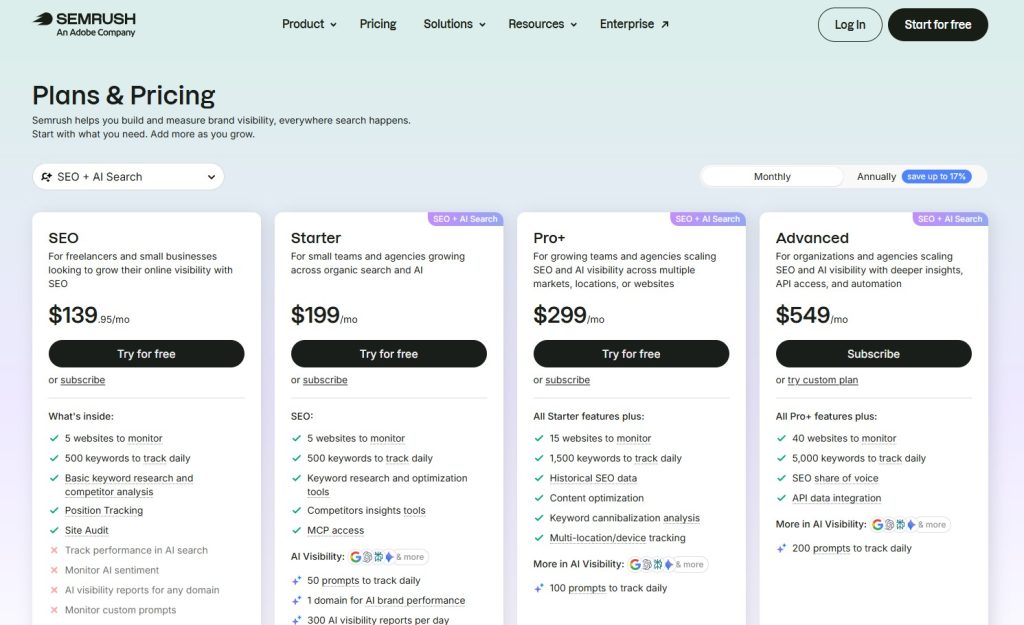Expand the Solutions menu
The image size is (1024, 625).
click(454, 24)
